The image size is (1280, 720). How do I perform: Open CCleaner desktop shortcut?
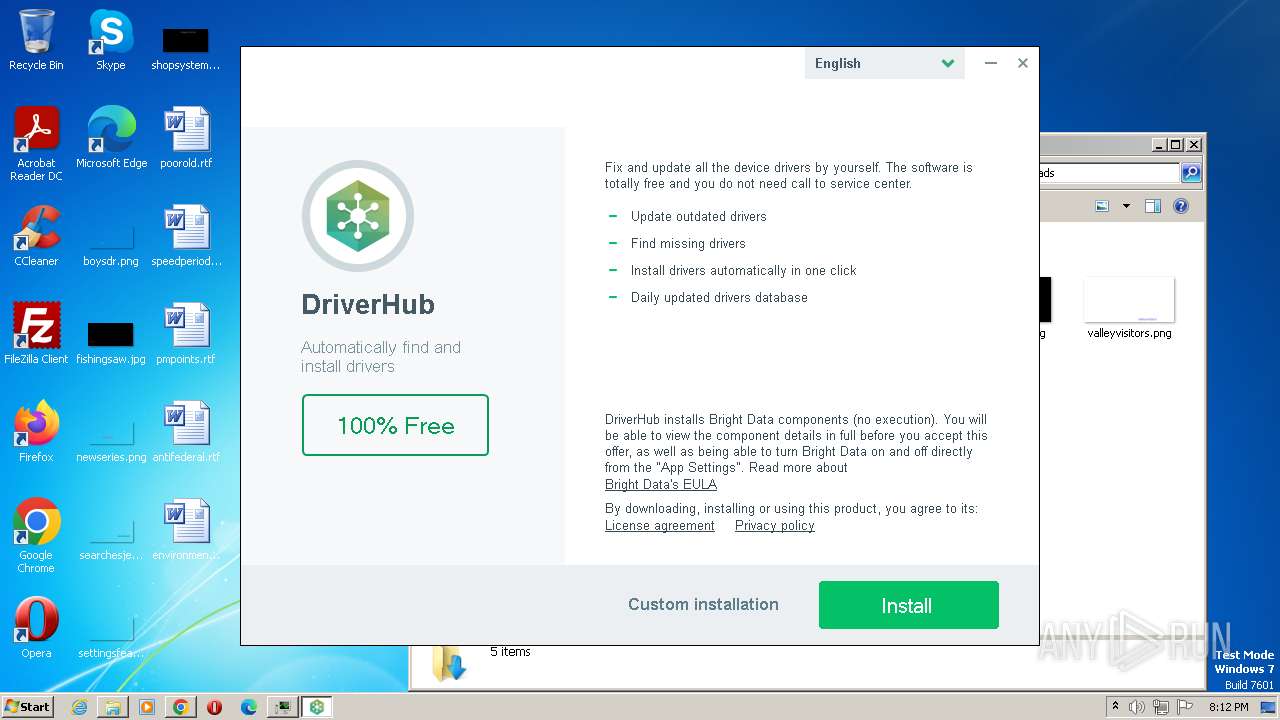pos(36,236)
